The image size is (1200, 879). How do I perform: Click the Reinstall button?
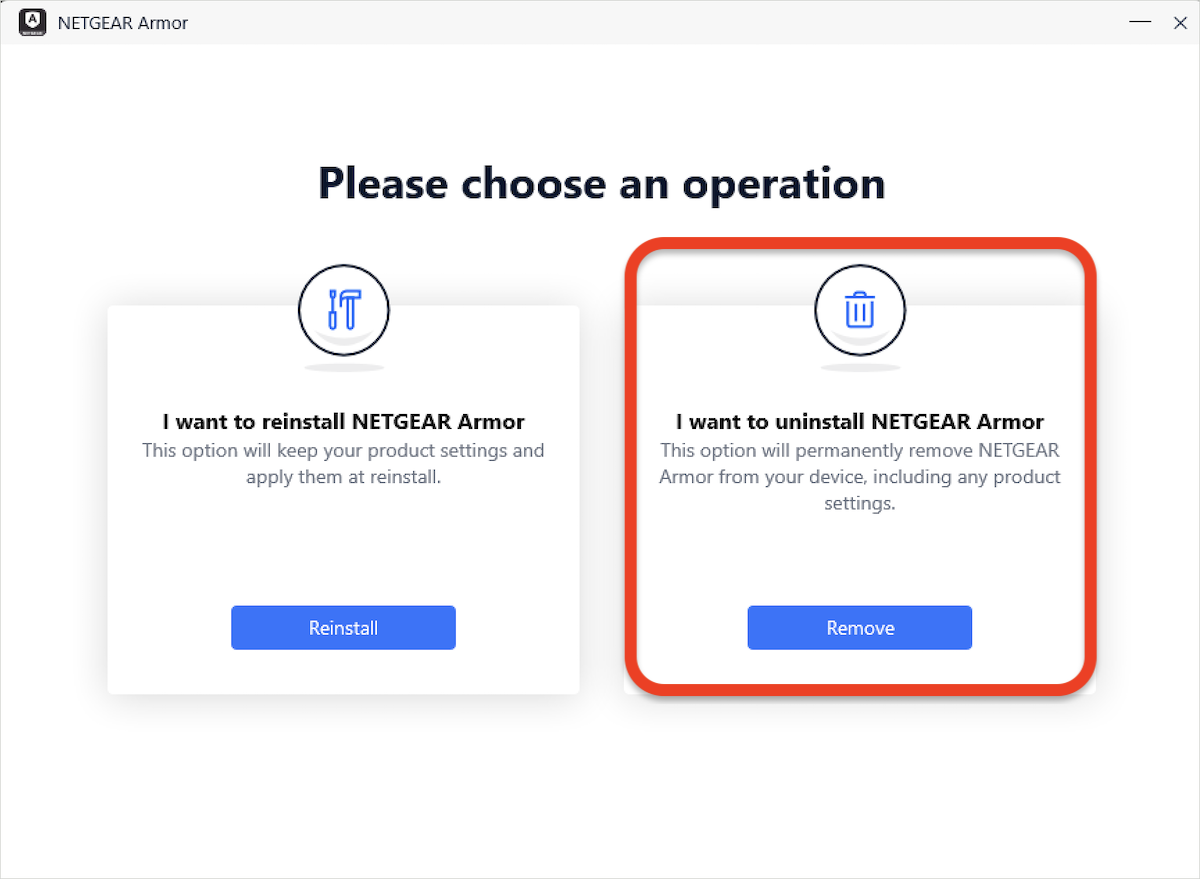[x=343, y=627]
